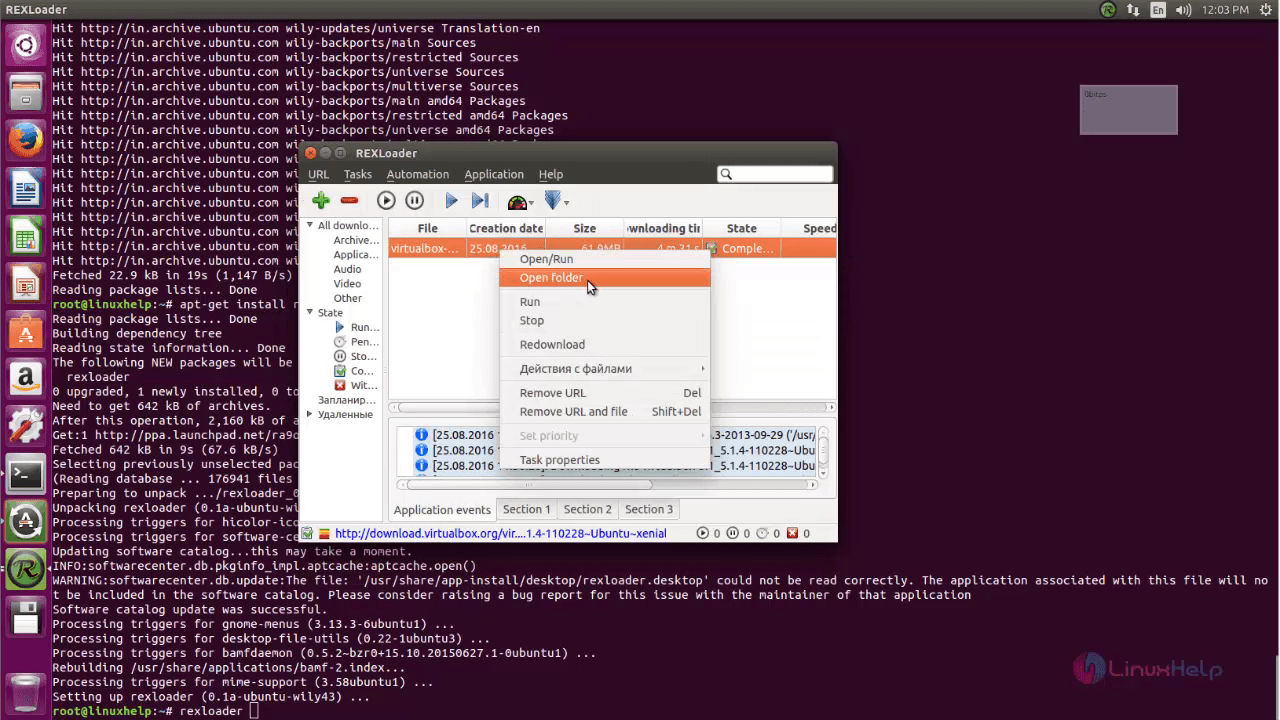This screenshot has width=1280, height=720.
Task: Click status bar running count play icon
Action: (x=702, y=533)
